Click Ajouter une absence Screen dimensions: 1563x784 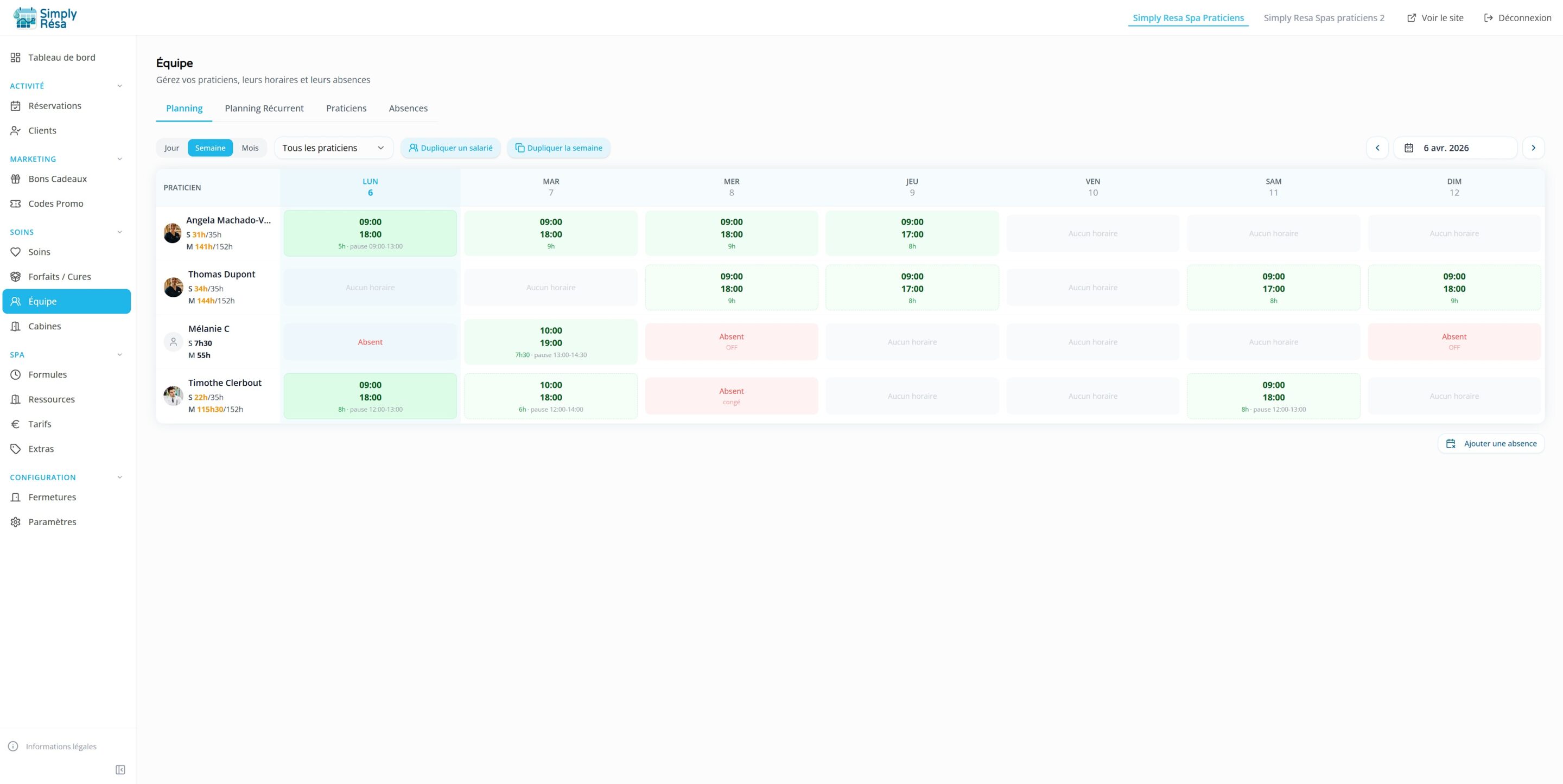pos(1491,444)
